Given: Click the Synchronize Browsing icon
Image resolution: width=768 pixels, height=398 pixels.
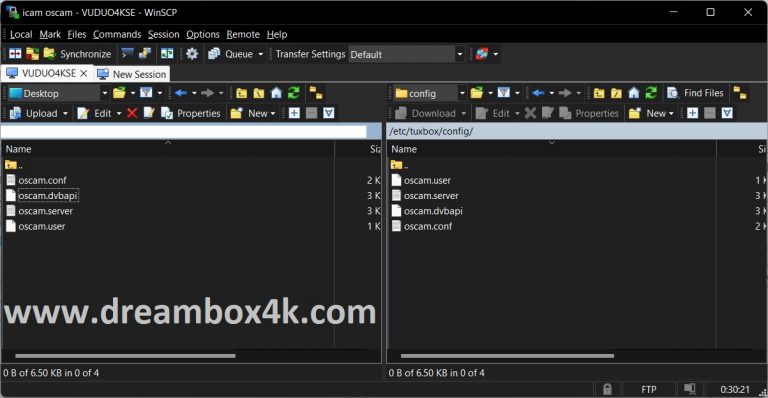Looking at the screenshot, I should (167, 54).
